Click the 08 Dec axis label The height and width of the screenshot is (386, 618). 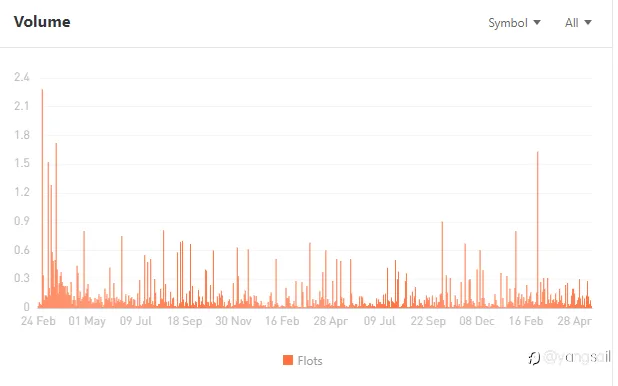pos(477,321)
